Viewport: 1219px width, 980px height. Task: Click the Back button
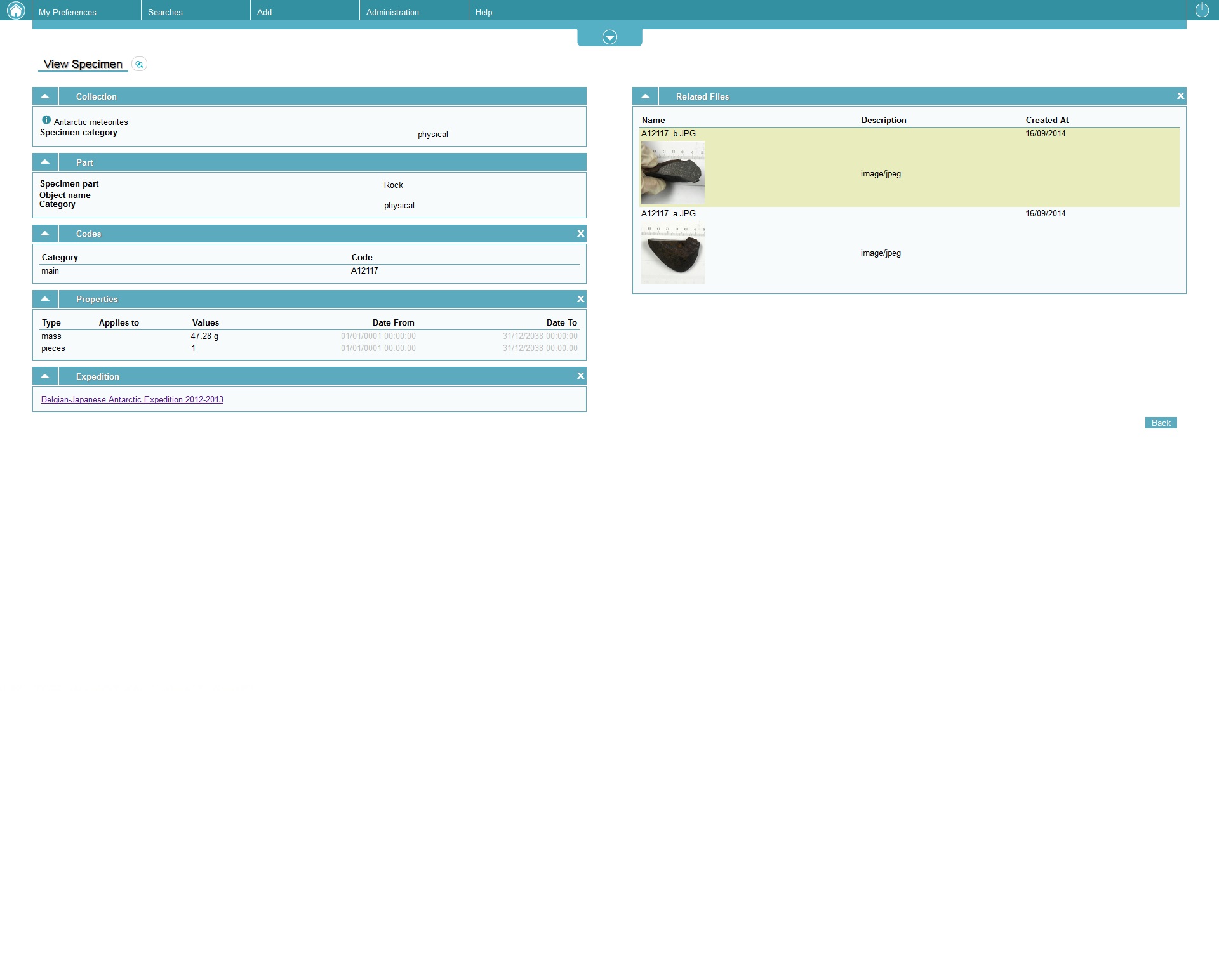(1161, 423)
